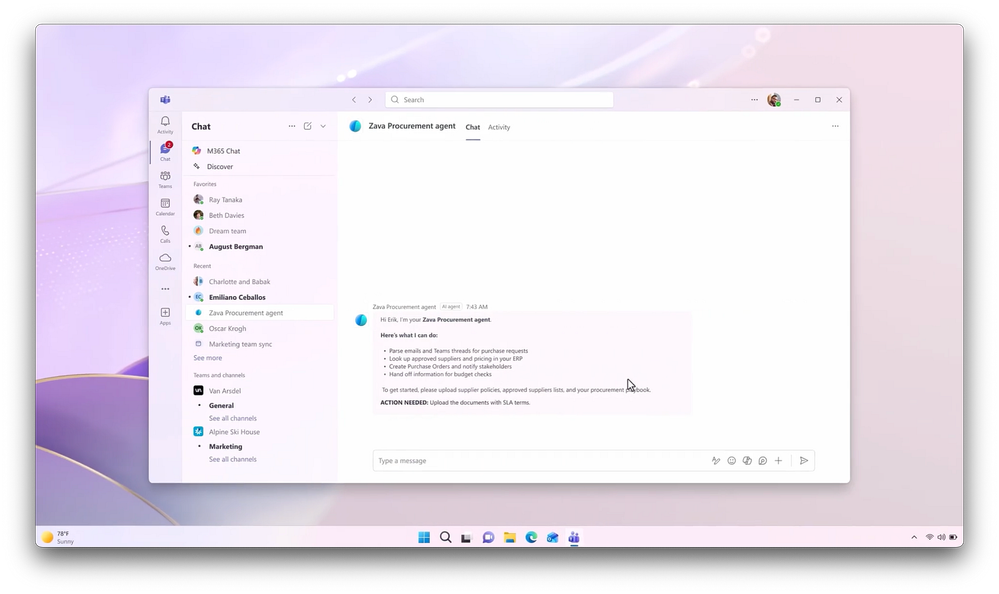Open Teams in the left rail

(x=165, y=179)
